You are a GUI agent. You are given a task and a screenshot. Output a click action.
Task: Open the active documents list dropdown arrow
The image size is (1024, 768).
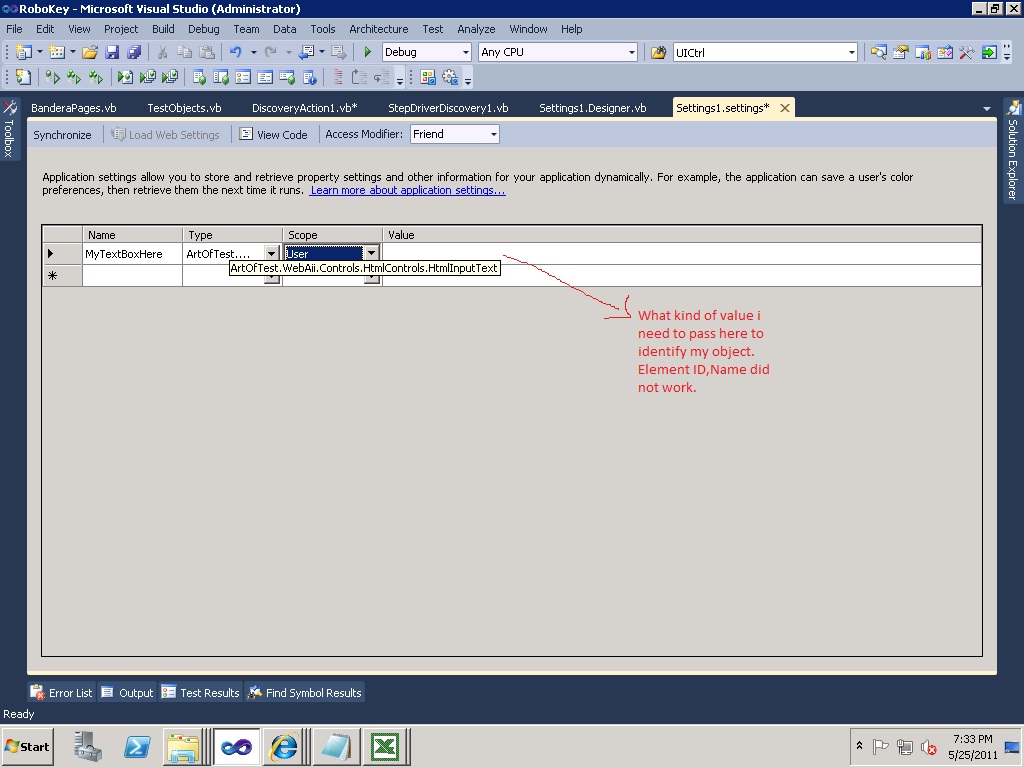987,108
